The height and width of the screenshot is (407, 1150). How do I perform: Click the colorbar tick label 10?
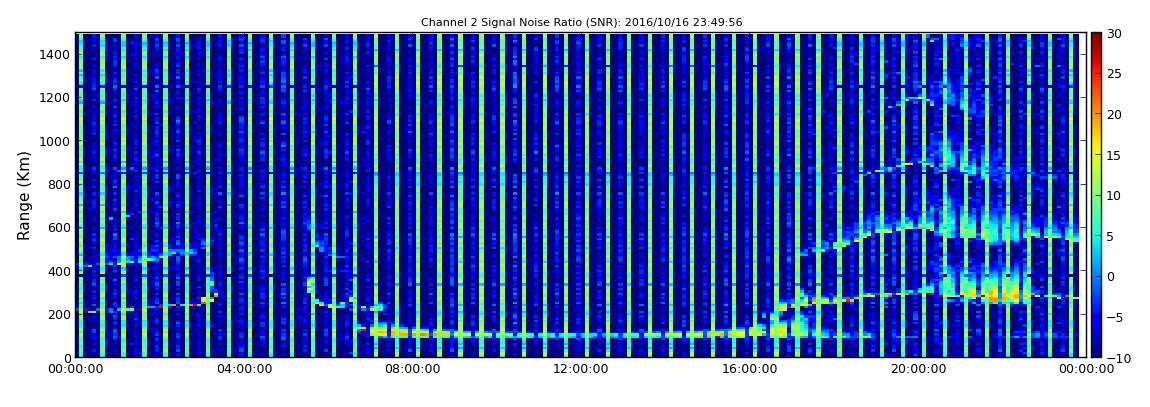(x=1115, y=195)
